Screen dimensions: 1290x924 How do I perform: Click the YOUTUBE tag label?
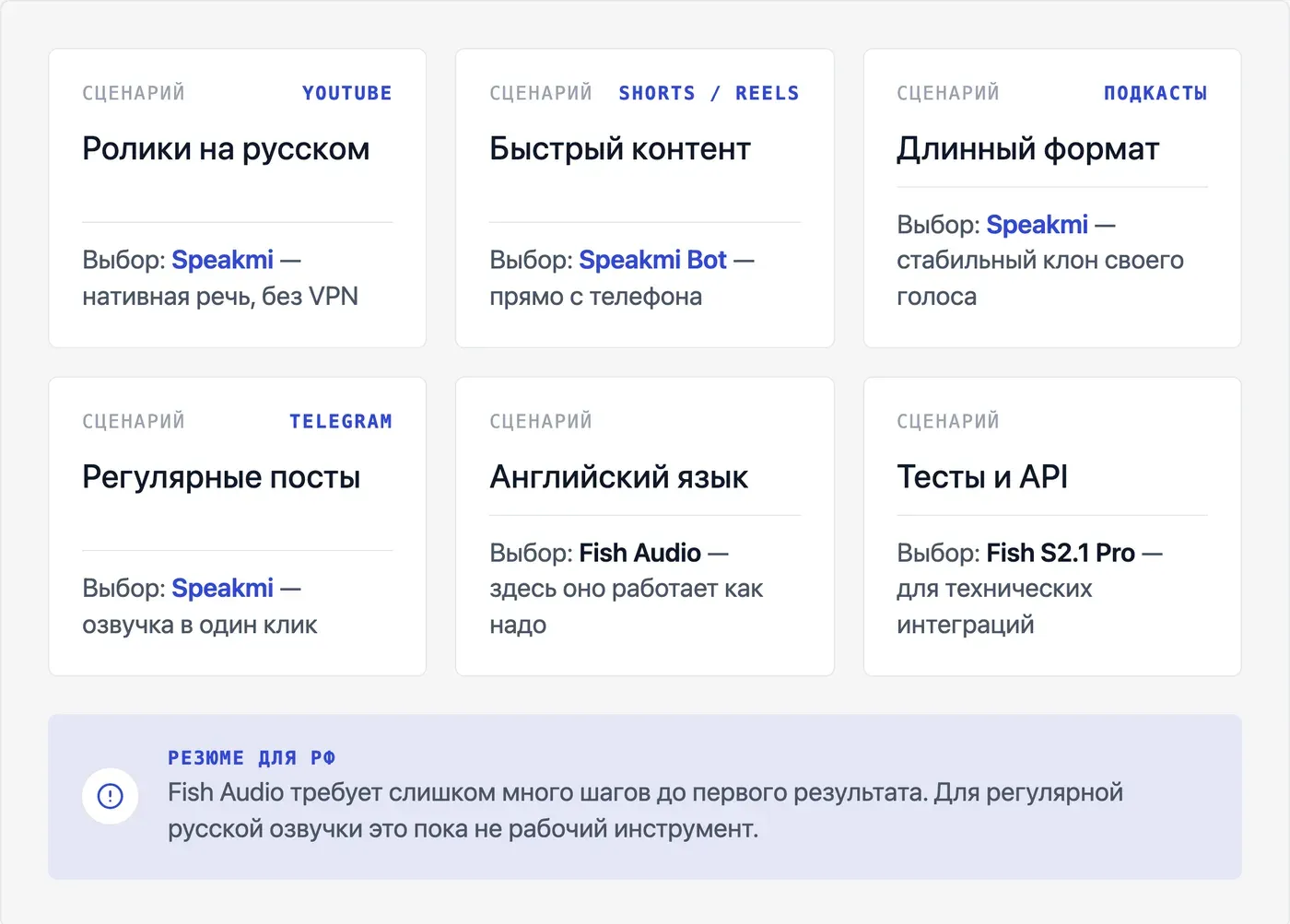point(347,93)
